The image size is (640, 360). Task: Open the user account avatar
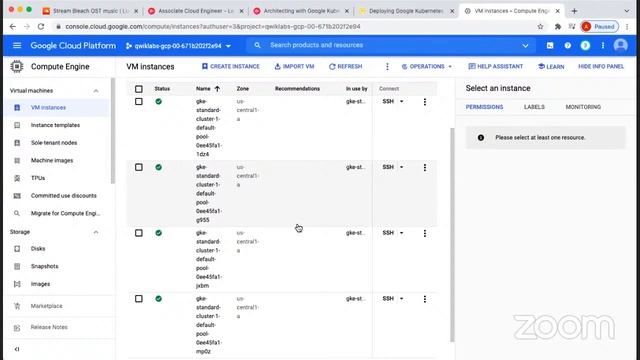point(620,45)
